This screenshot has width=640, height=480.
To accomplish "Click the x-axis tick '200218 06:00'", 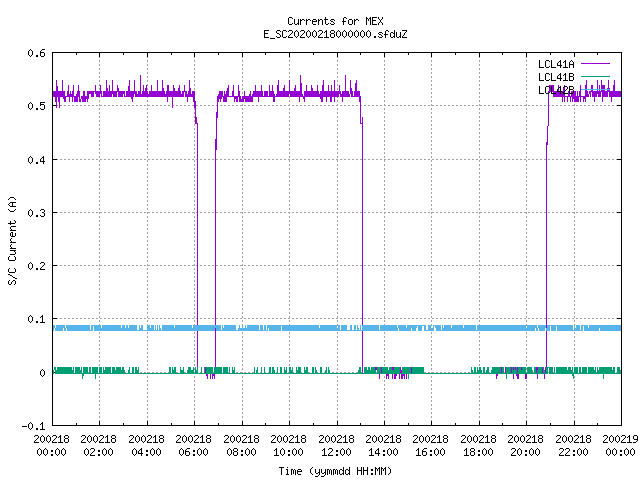I will [x=193, y=445].
